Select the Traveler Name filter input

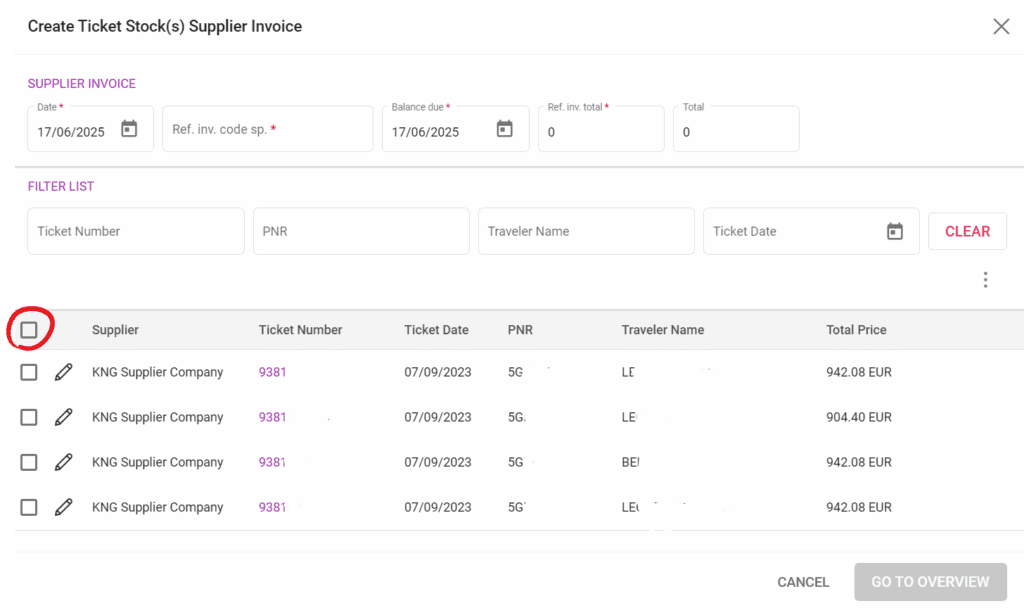pyautogui.click(x=585, y=231)
